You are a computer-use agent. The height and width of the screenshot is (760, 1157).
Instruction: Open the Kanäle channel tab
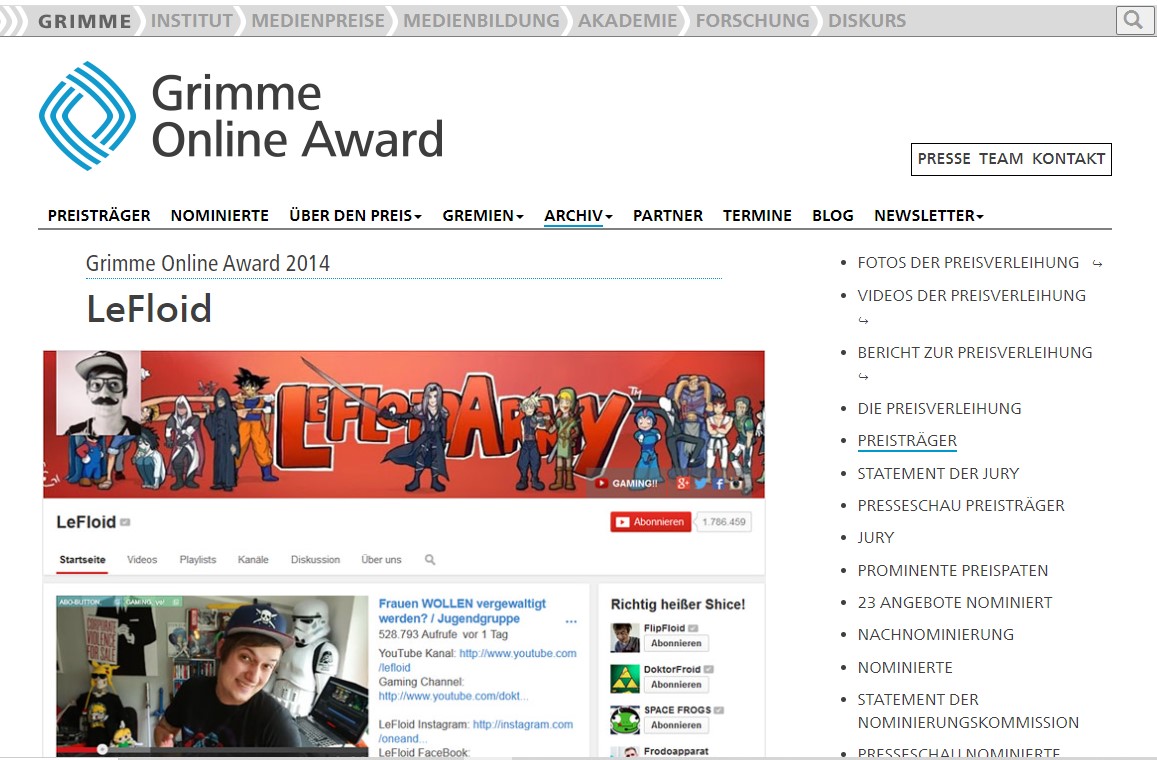(253, 560)
